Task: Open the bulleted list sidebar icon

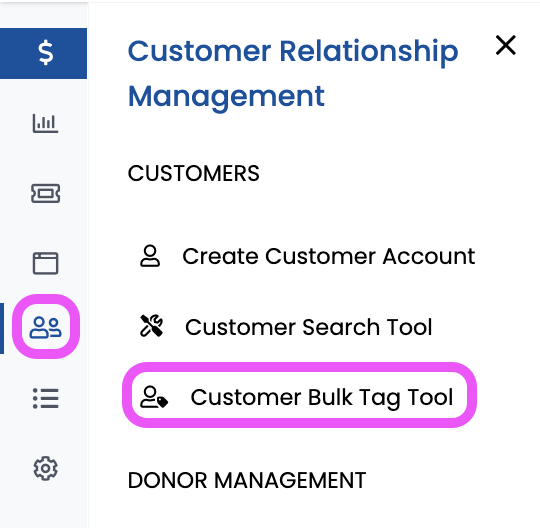Action: (45, 398)
